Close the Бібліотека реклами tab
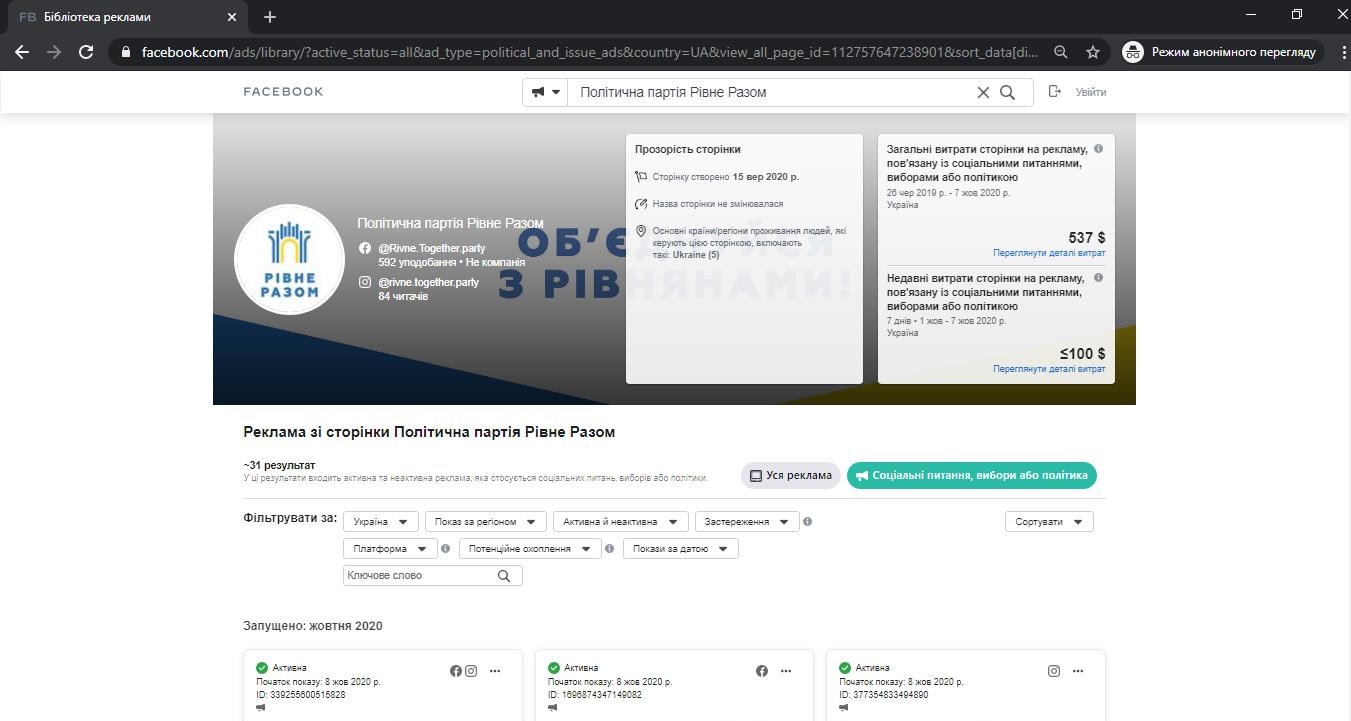 [232, 17]
